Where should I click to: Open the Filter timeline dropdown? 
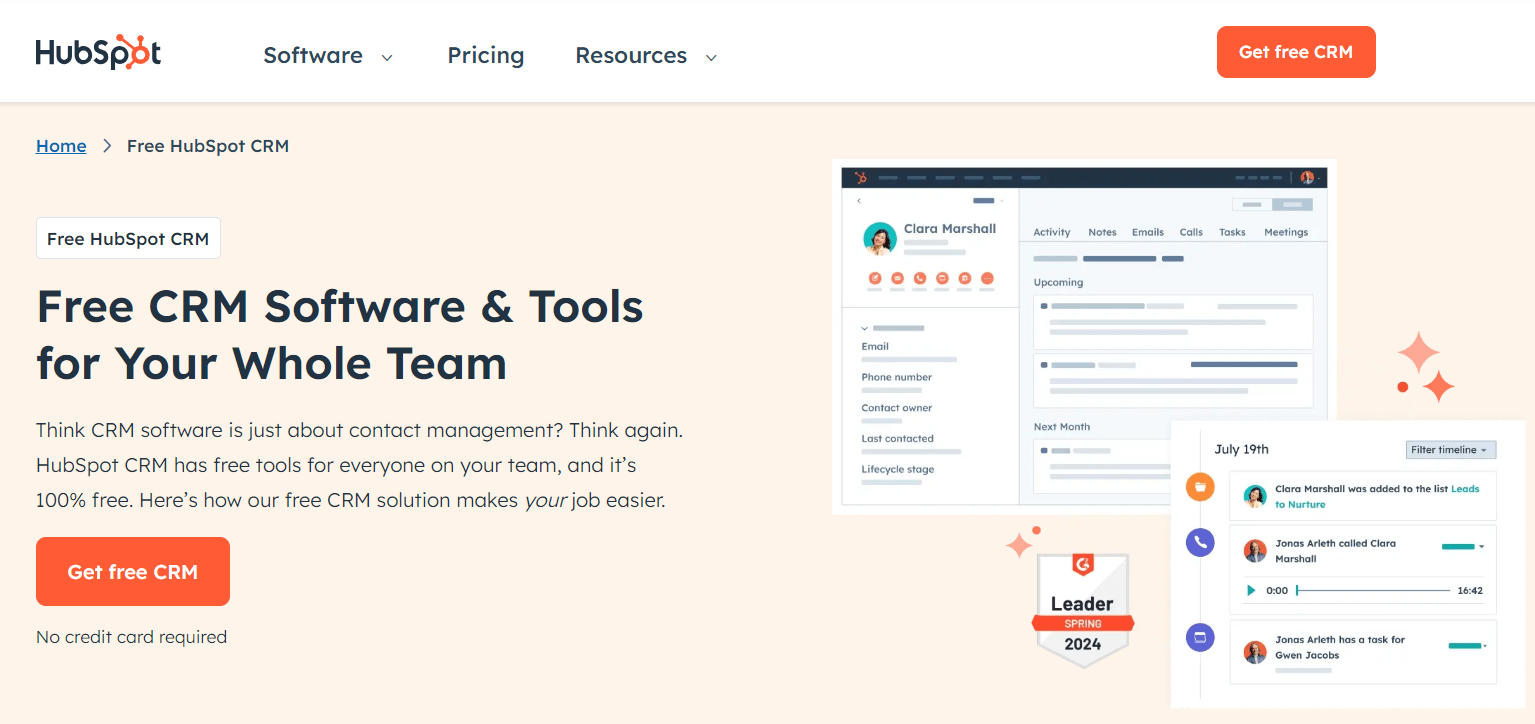click(x=1451, y=449)
